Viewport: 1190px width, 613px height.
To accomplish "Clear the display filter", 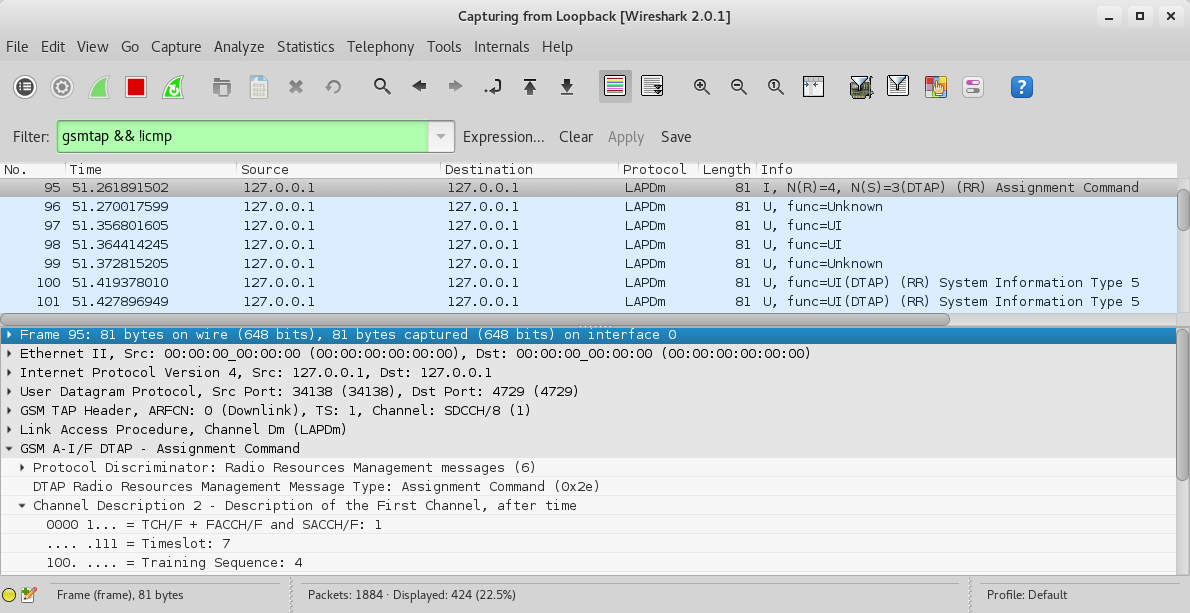I will [576, 137].
